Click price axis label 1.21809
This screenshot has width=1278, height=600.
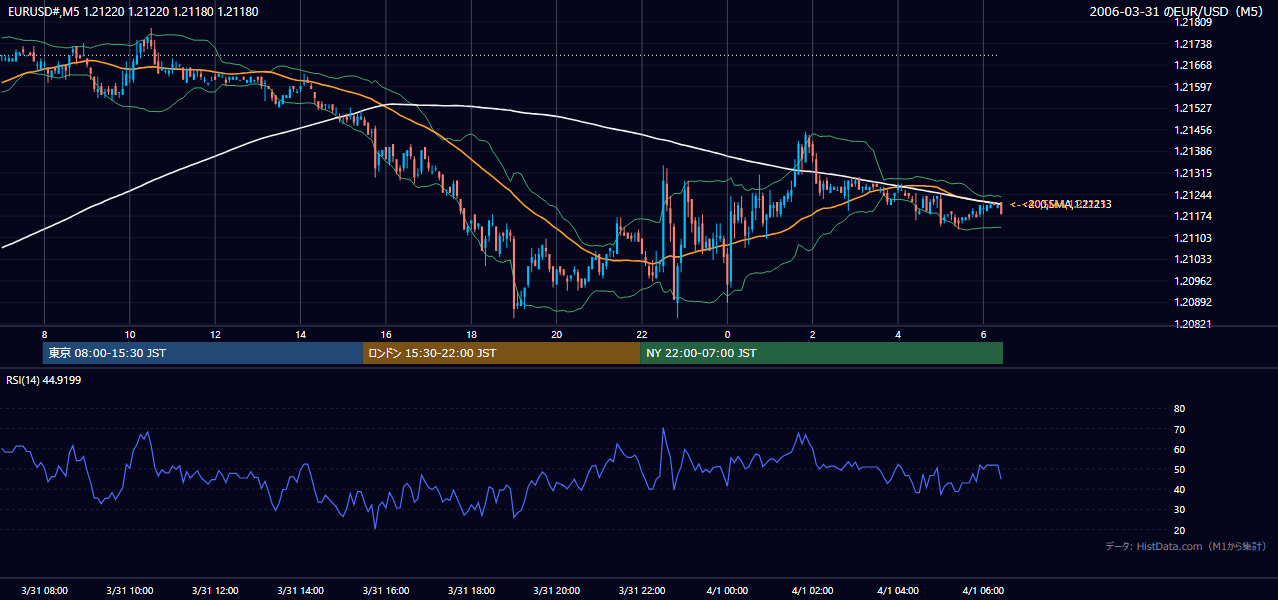1192,22
